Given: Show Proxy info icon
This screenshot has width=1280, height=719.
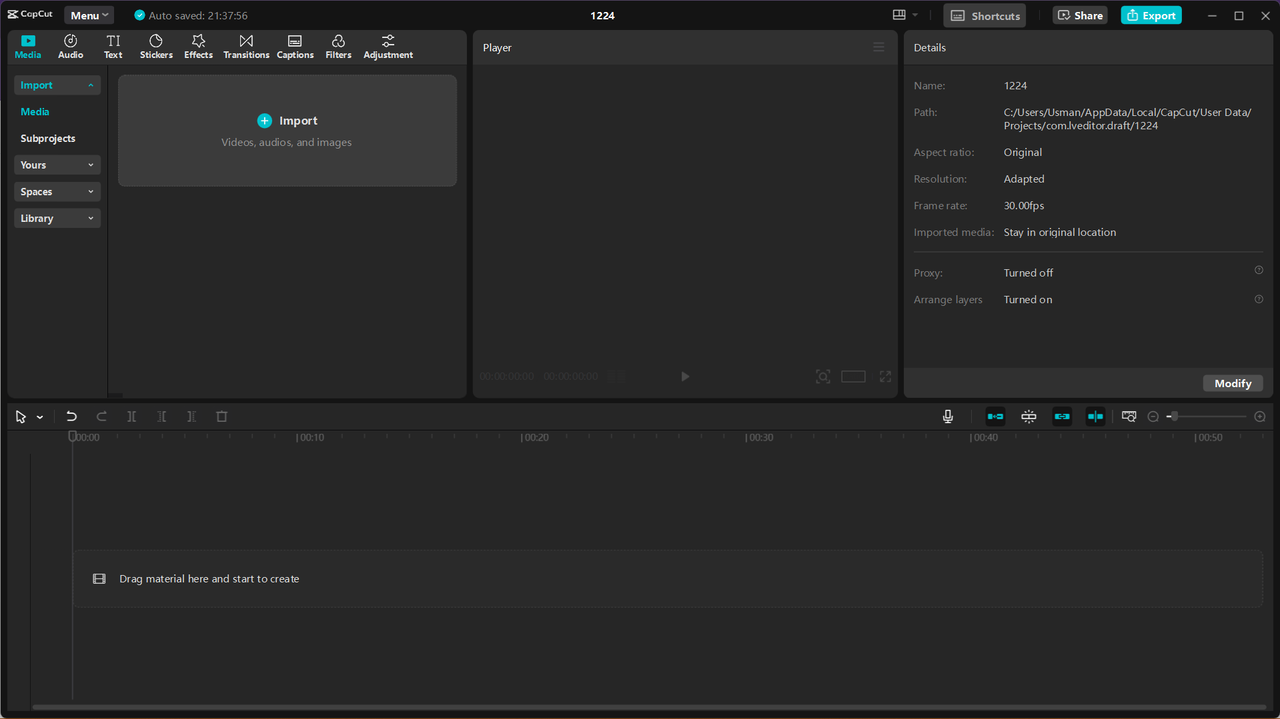Looking at the screenshot, I should point(1259,270).
